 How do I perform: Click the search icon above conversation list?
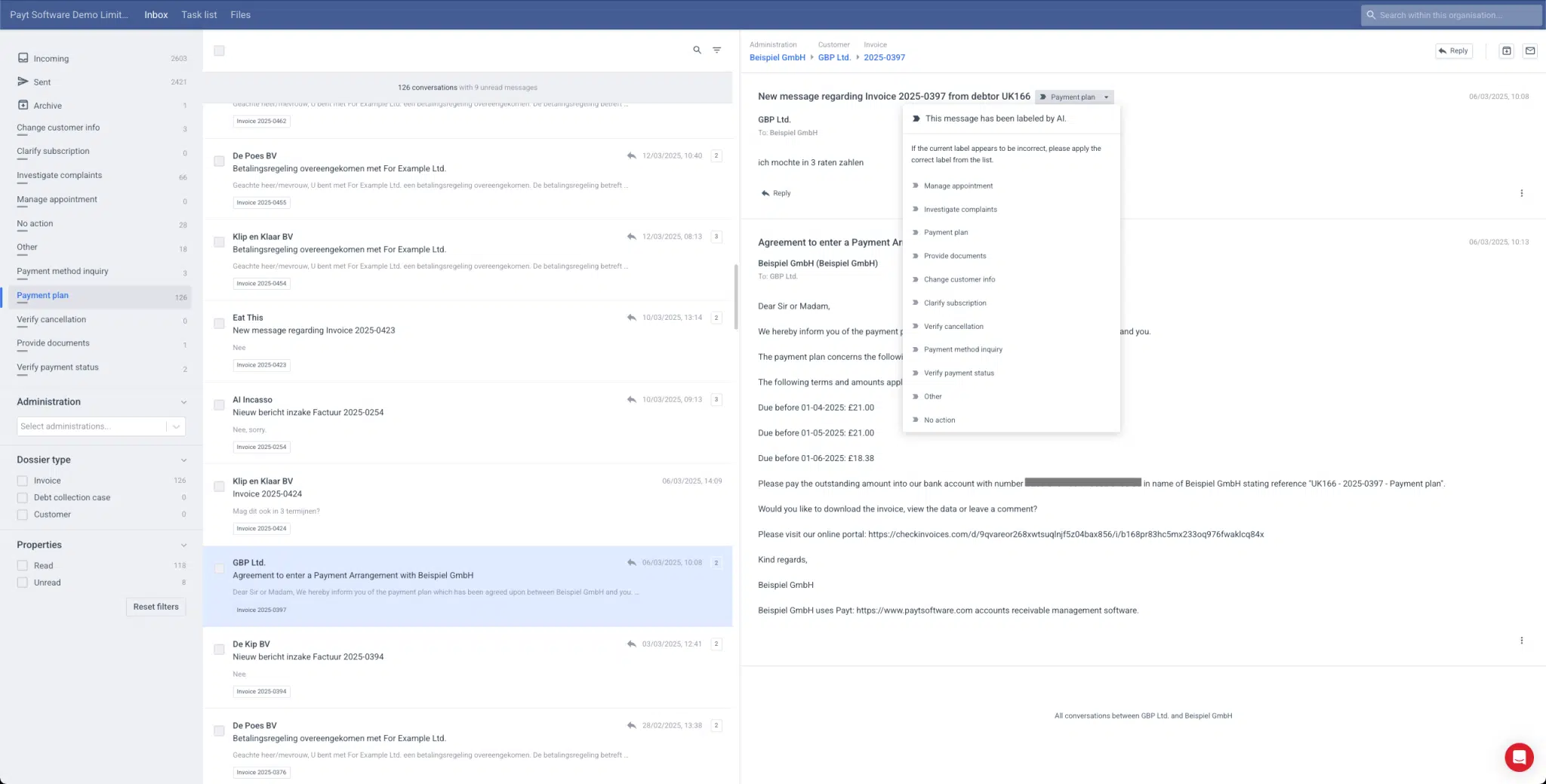coord(697,51)
